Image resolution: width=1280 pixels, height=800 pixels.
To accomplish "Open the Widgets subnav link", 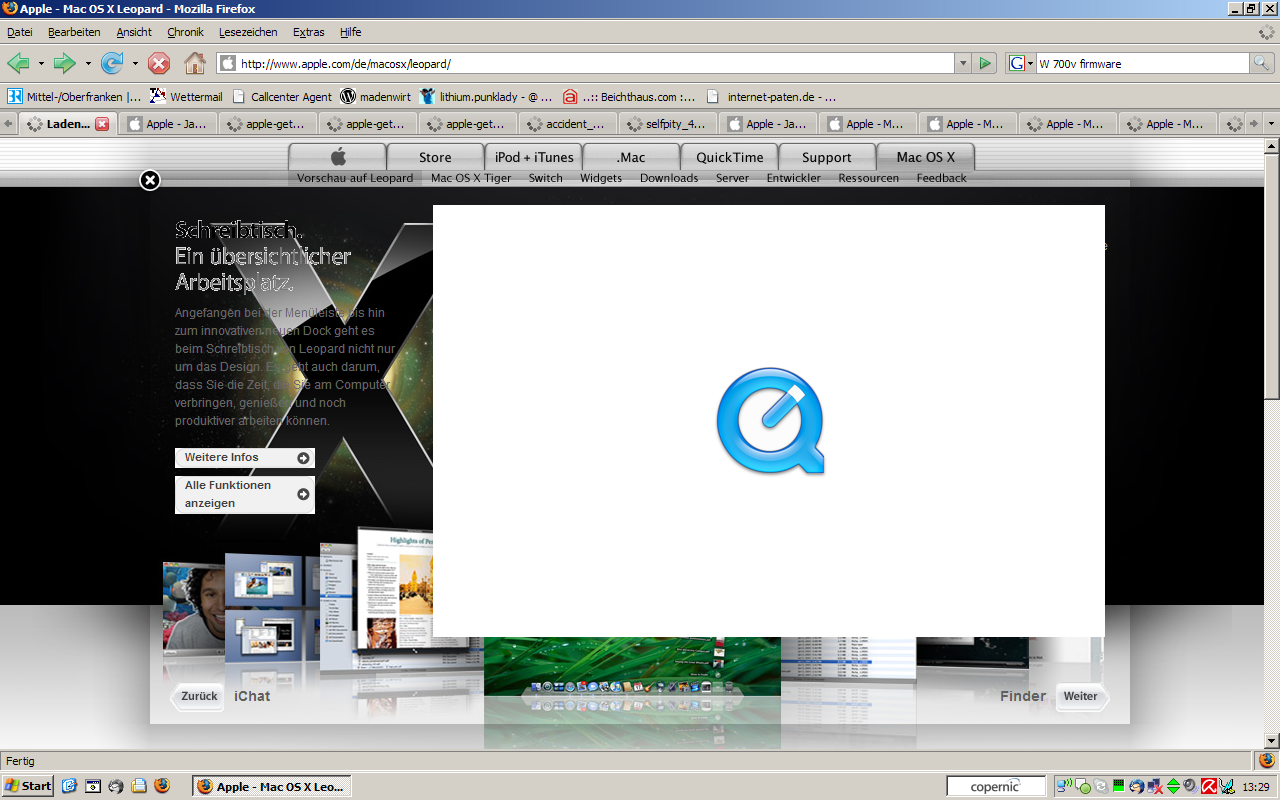I will [601, 178].
